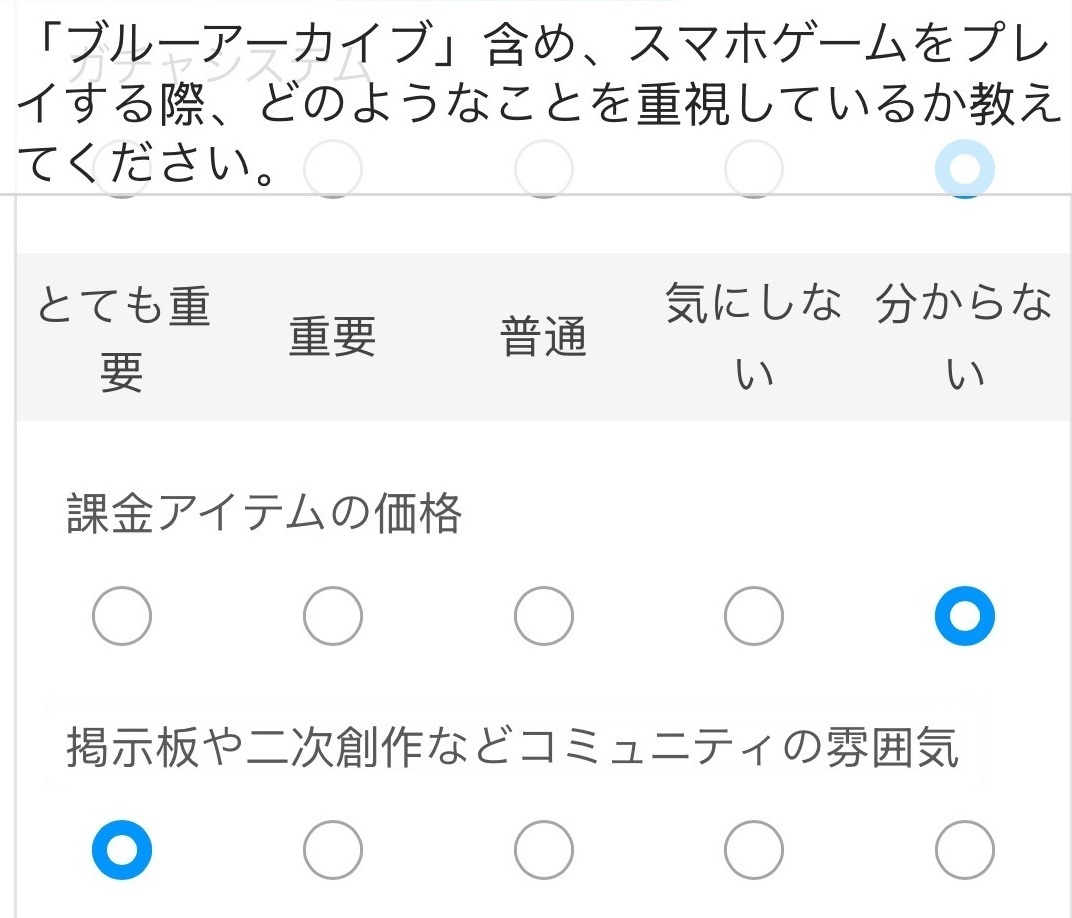The width and height of the screenshot is (1072, 918).
Task: Select 重要 for コミュニティの雰囲気 row
Action: pos(333,850)
